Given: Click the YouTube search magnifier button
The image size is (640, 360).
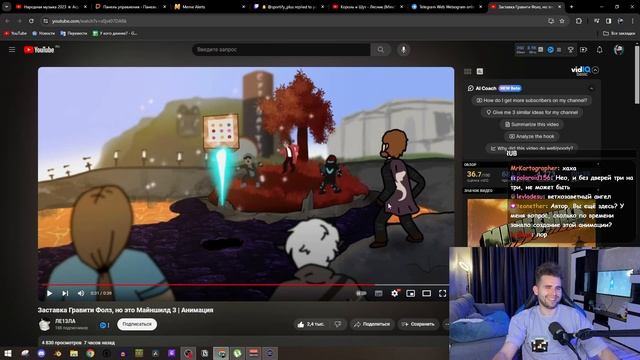Looking at the screenshot, I should [380, 50].
